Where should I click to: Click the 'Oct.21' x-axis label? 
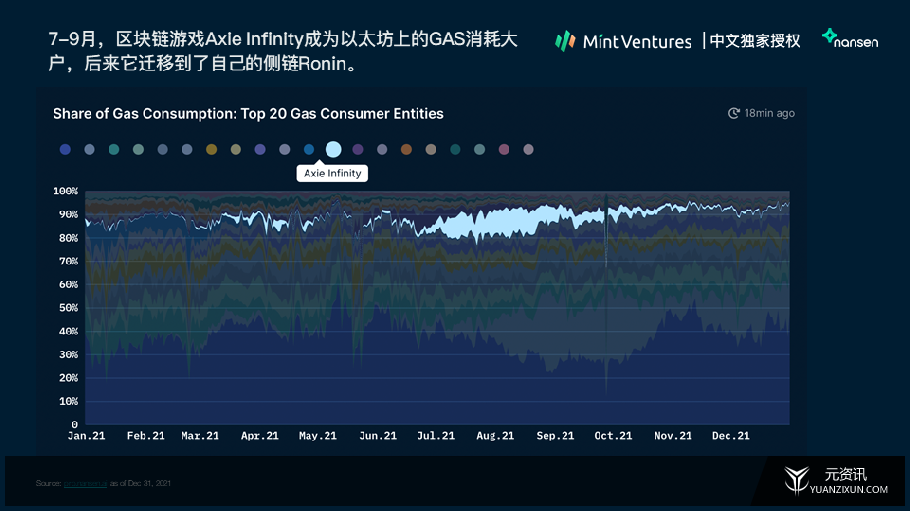point(613,436)
